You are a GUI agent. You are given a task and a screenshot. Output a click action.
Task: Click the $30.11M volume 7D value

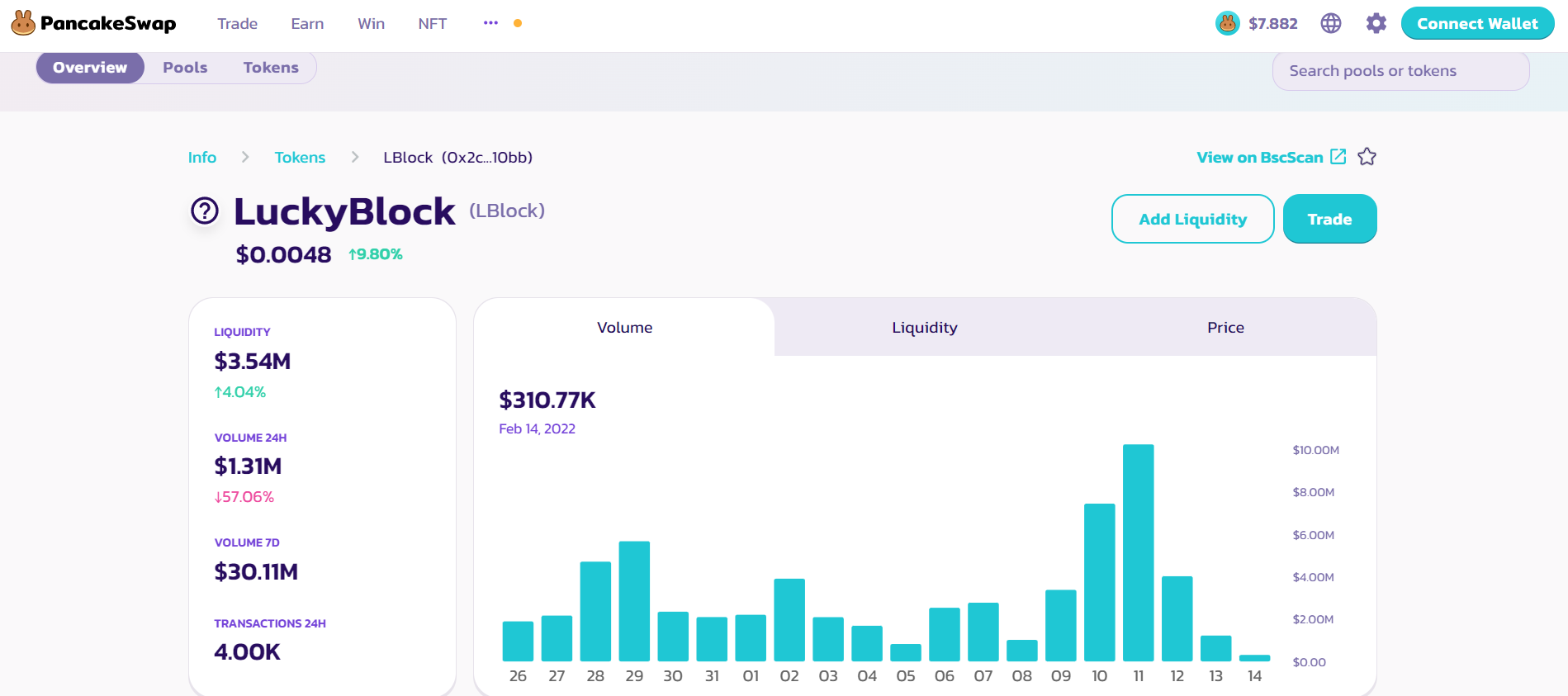(x=256, y=571)
